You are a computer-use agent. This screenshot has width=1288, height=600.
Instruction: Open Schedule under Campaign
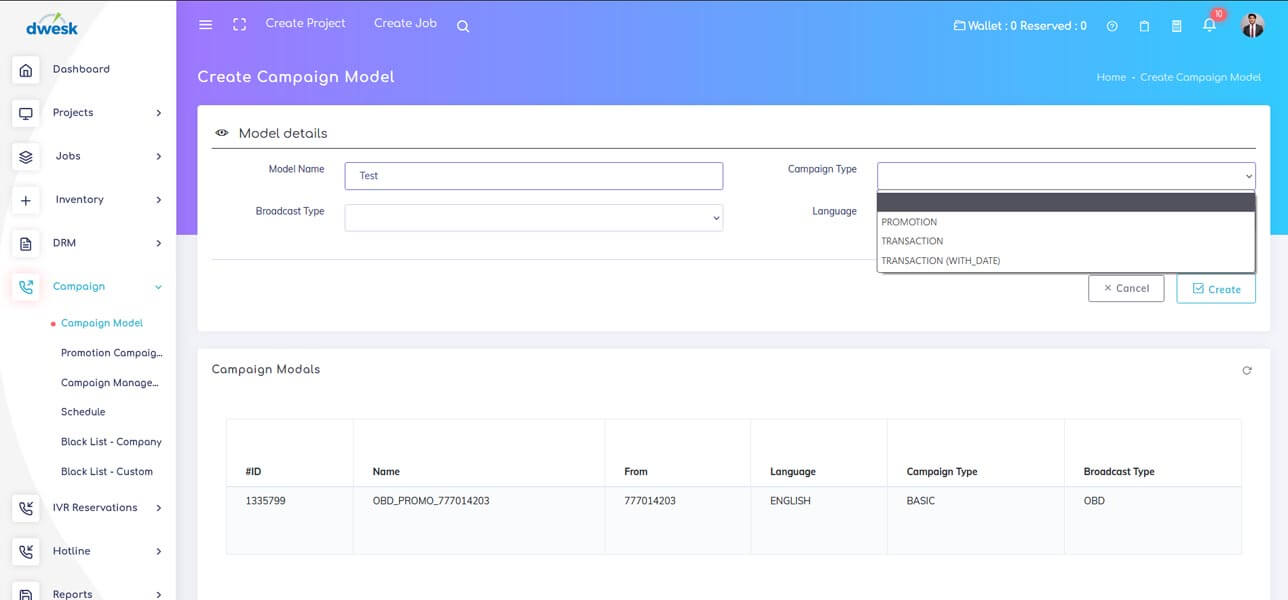coord(83,412)
